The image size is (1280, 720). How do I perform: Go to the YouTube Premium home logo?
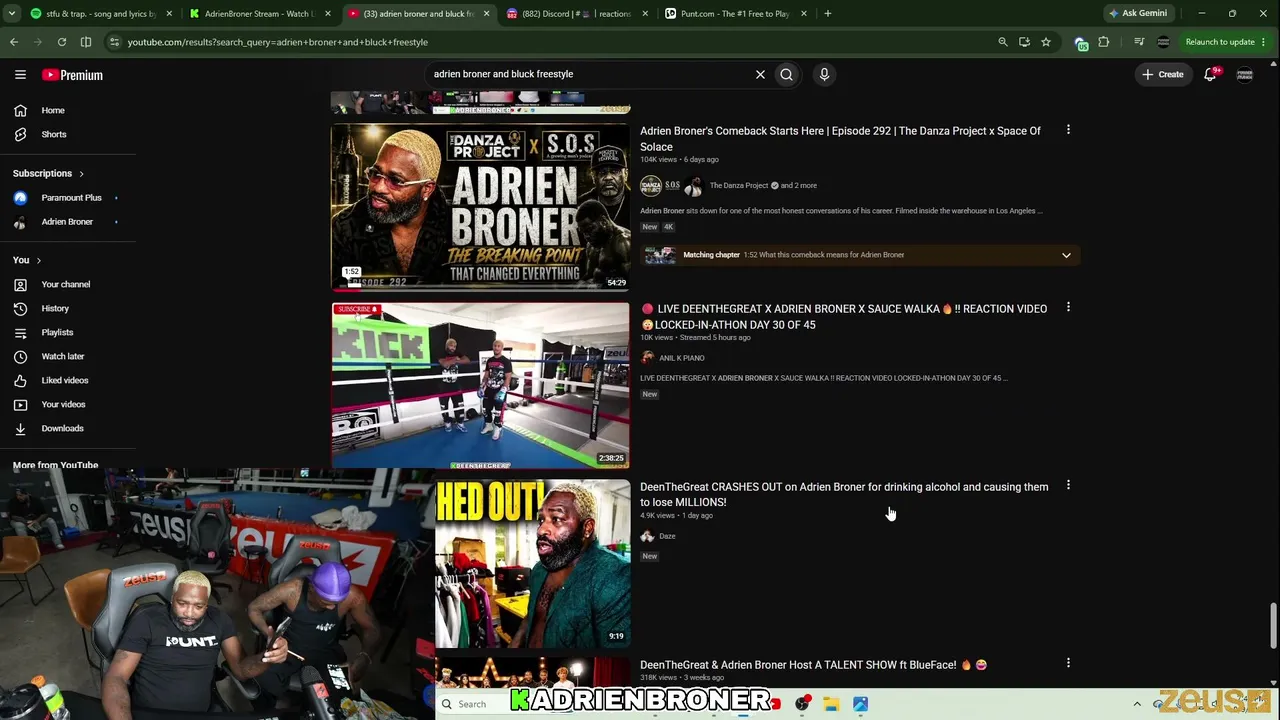(72, 75)
